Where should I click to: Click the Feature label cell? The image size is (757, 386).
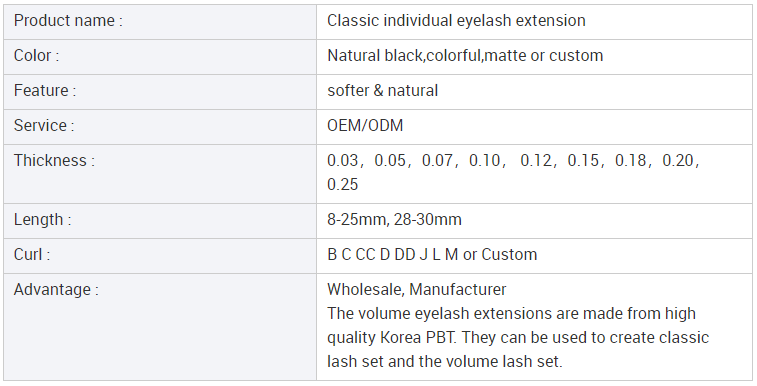(160, 92)
